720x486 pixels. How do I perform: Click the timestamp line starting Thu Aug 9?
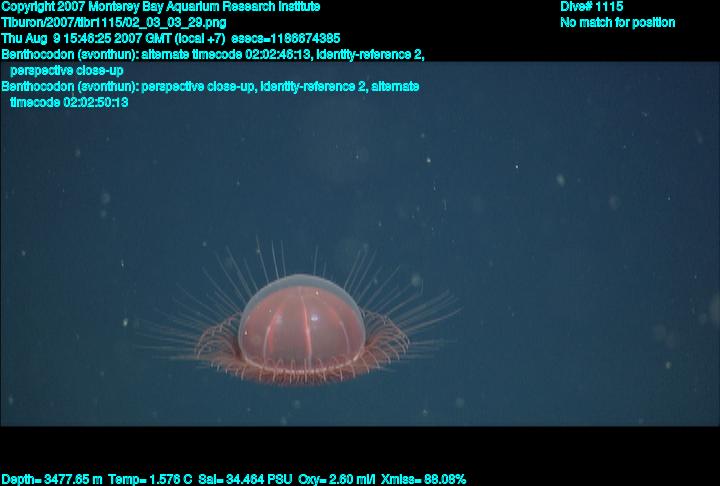[x=170, y=38]
